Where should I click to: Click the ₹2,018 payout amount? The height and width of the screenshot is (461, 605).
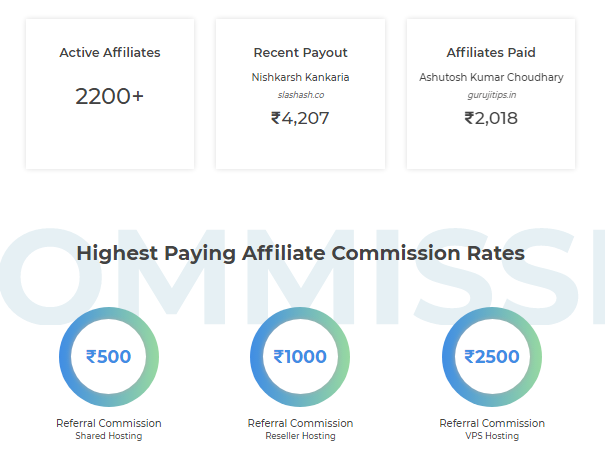coord(491,118)
